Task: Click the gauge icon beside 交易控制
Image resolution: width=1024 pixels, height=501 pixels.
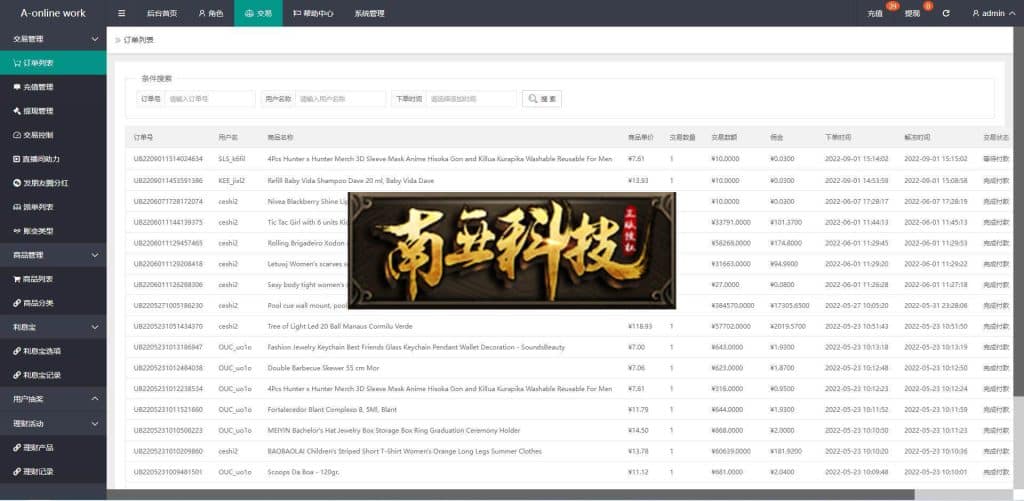Action: tap(17, 135)
